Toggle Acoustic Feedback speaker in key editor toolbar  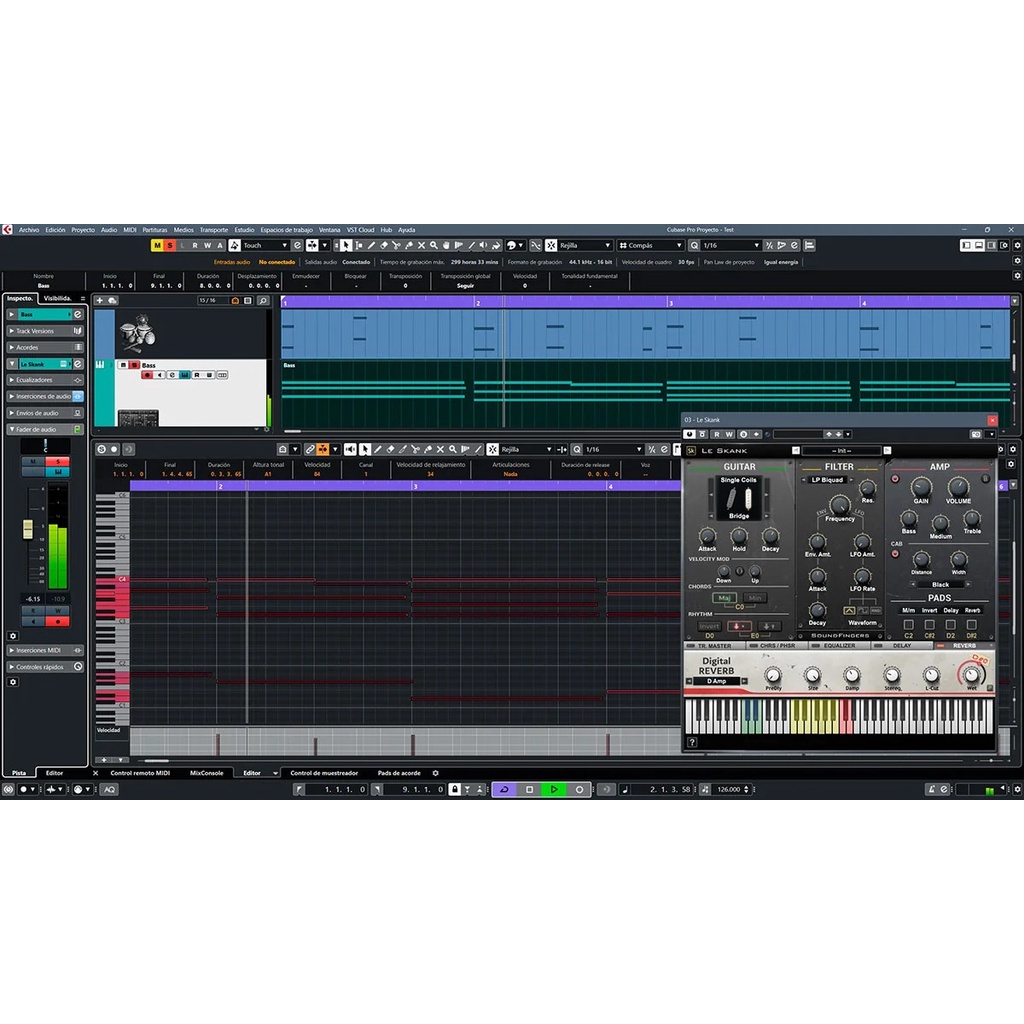pyautogui.click(x=351, y=449)
